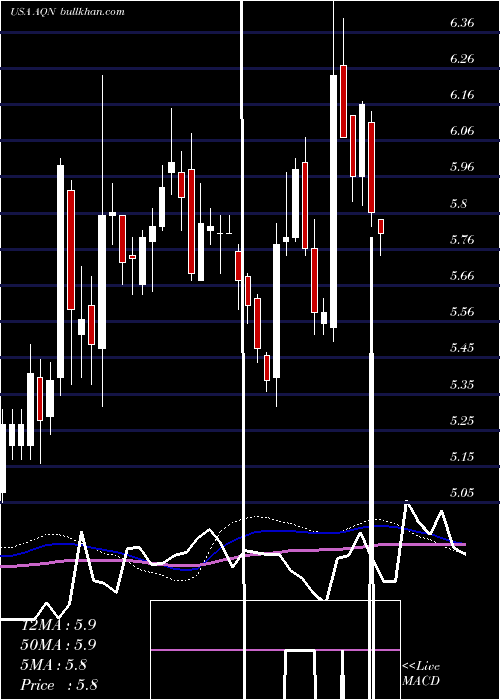Click the 6.06 price axis label

[462, 131]
